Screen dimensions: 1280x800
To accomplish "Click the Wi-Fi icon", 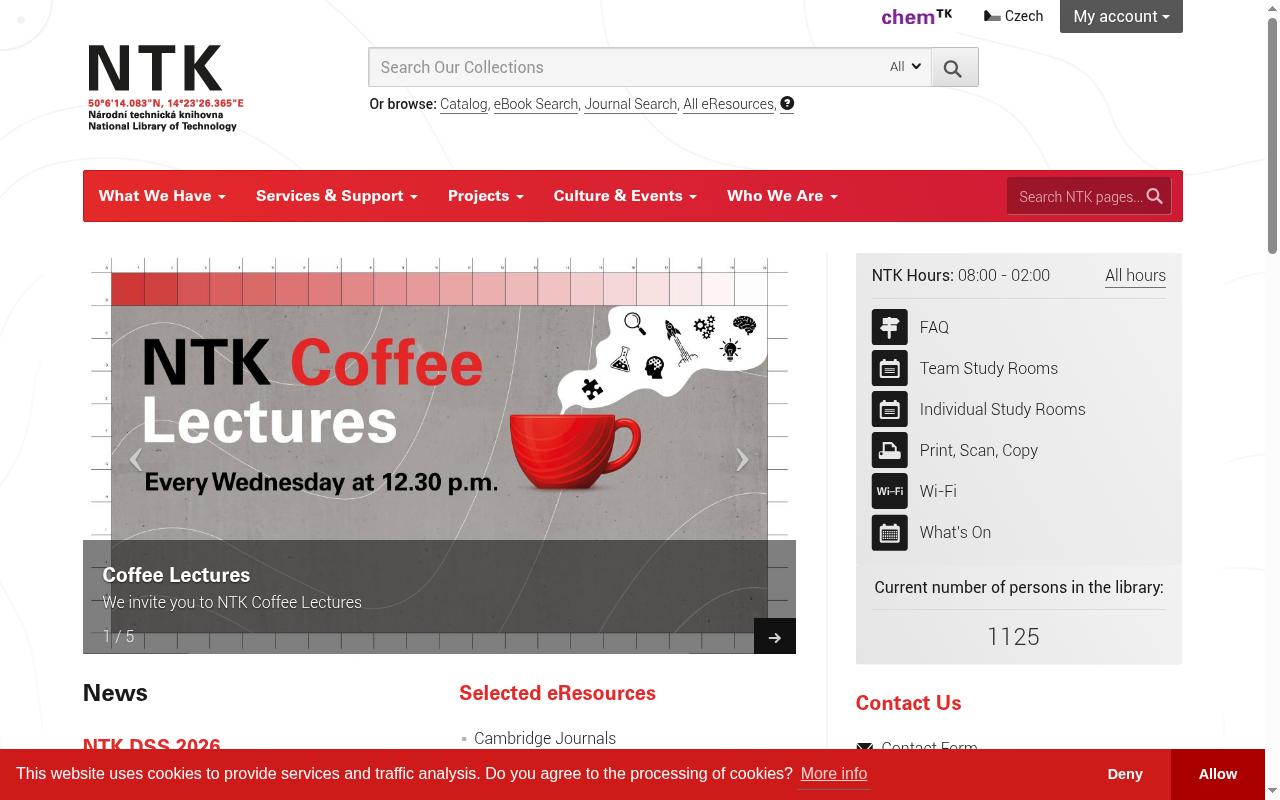I will (x=889, y=492).
